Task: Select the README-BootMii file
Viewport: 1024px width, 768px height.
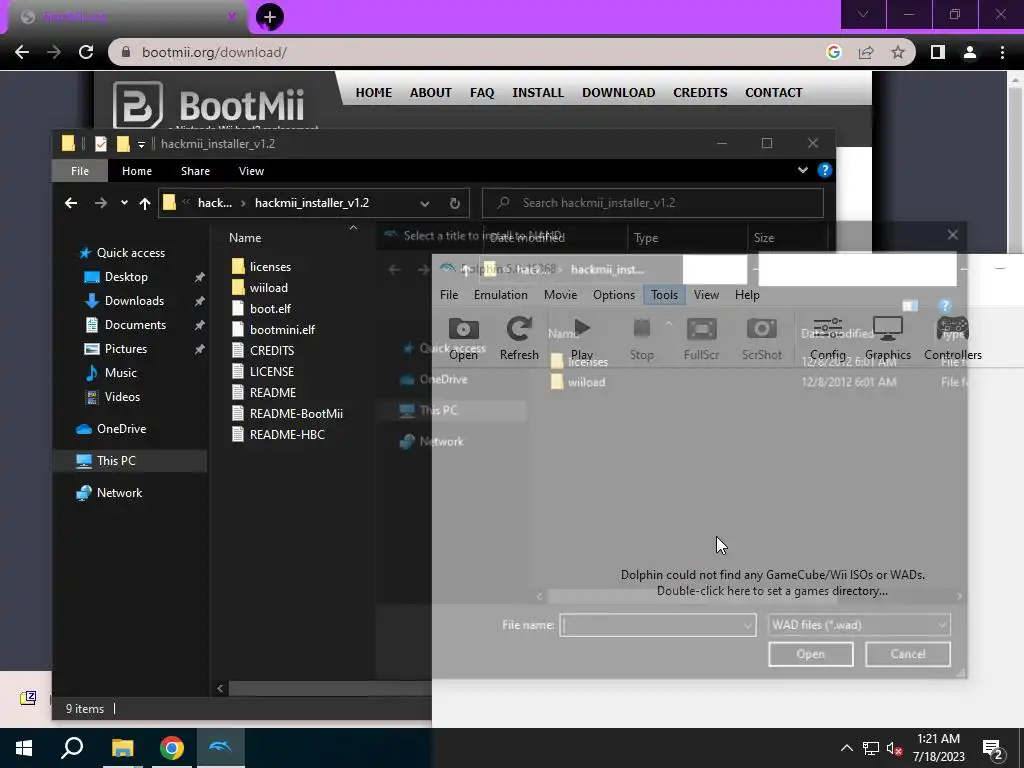Action: 287,413
